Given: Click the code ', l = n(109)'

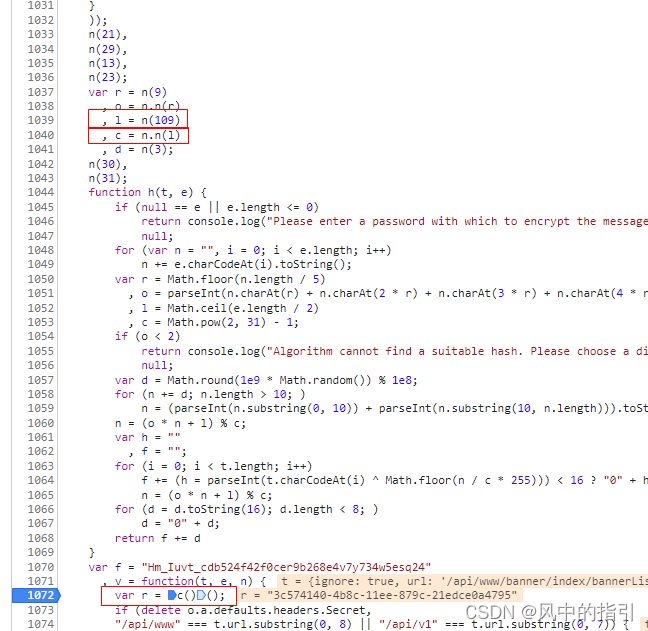Looking at the screenshot, I should [141, 120].
